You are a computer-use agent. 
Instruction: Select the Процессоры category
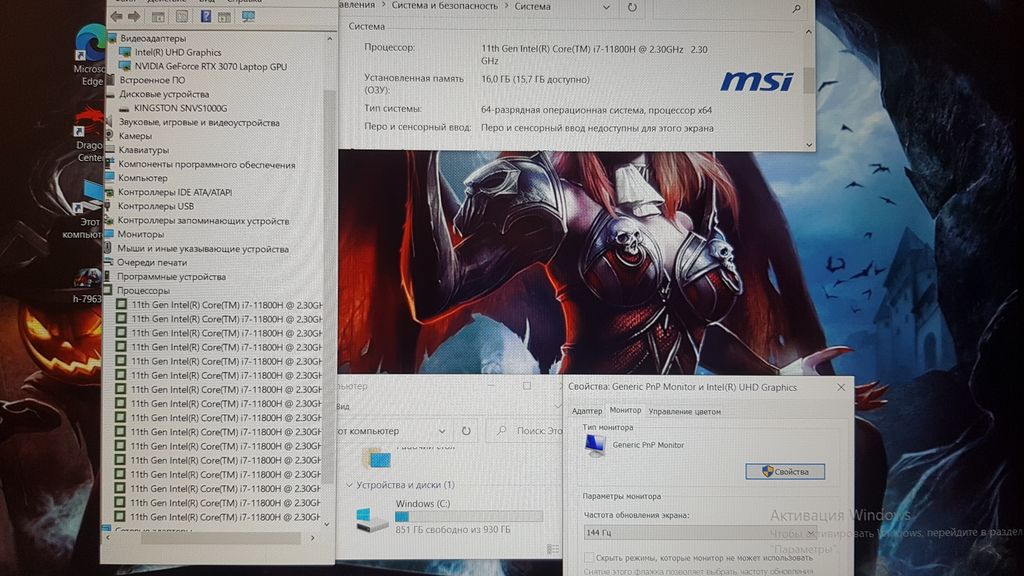(143, 291)
